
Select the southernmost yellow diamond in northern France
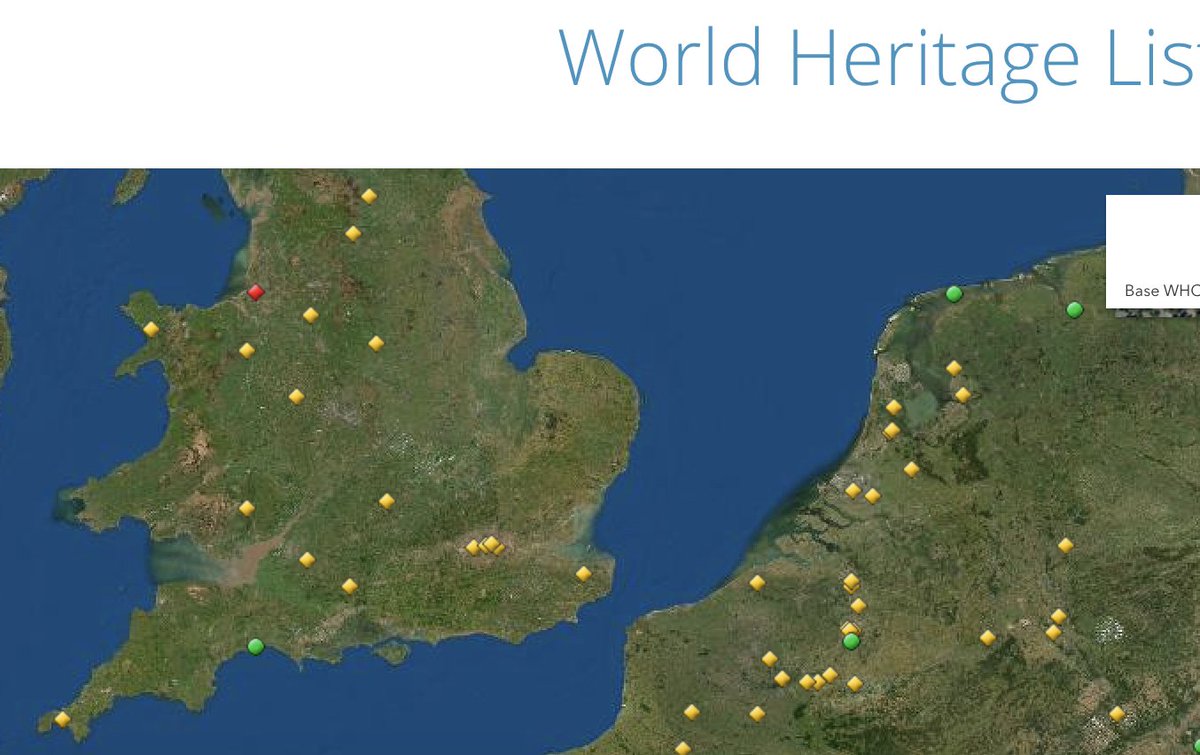tap(682, 748)
